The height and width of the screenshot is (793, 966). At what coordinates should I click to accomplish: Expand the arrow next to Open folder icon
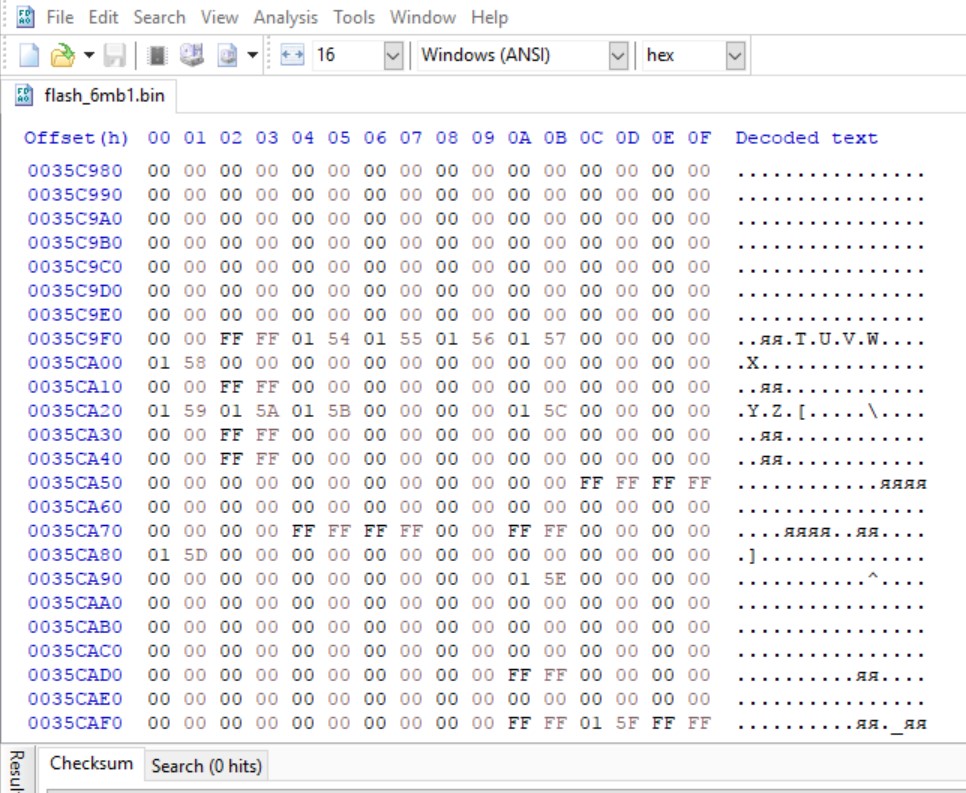point(89,55)
